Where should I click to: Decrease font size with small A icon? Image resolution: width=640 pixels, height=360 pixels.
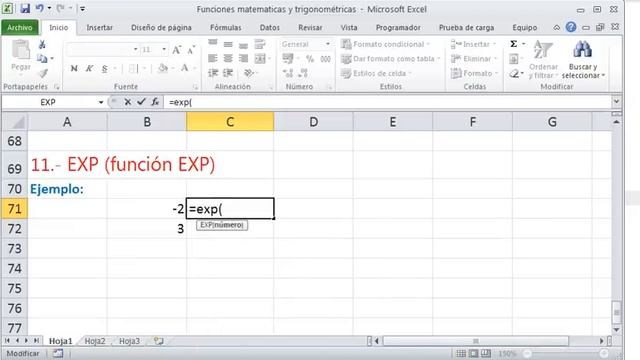click(x=191, y=50)
